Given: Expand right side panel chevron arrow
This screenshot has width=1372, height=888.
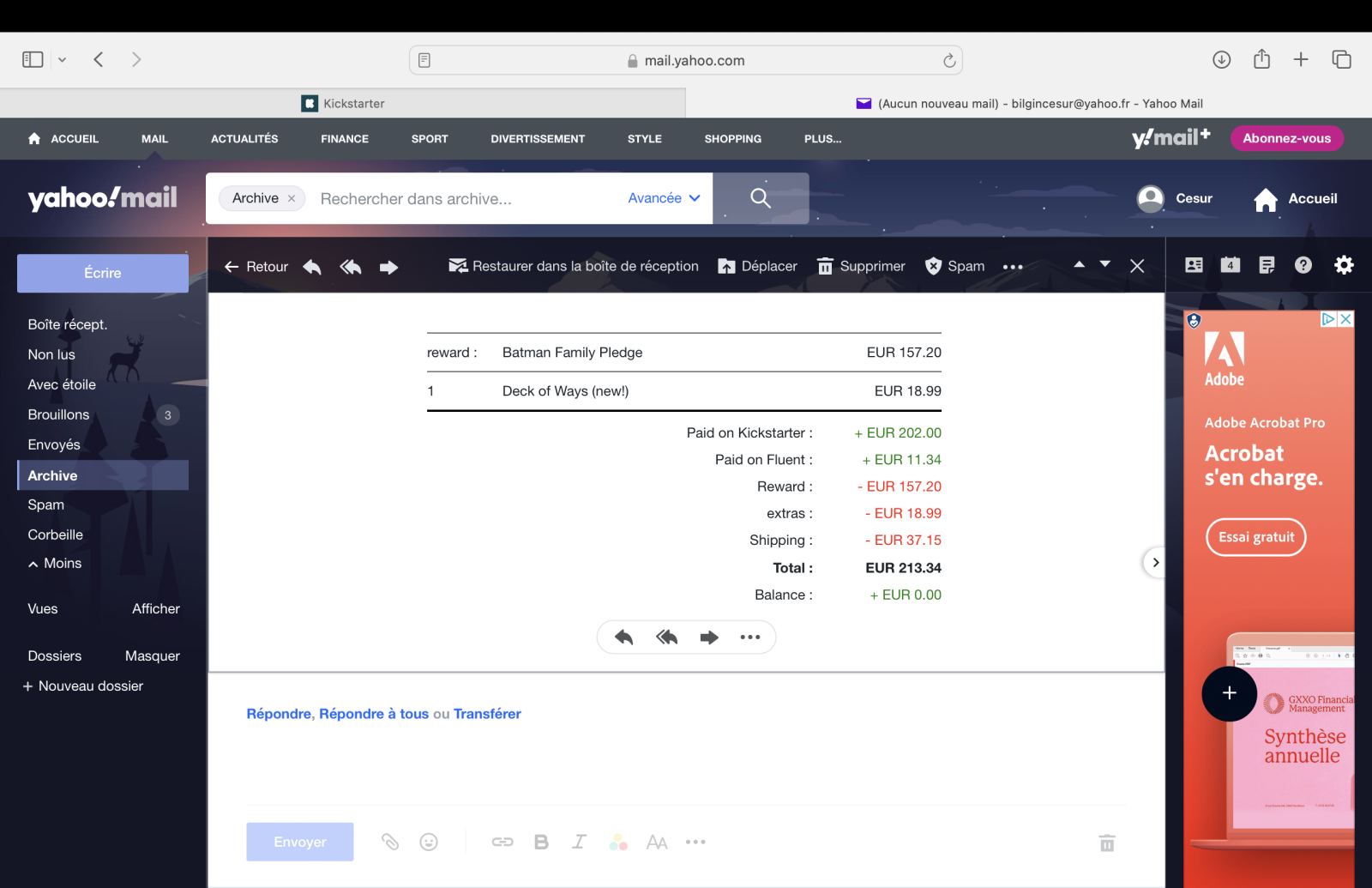Looking at the screenshot, I should coord(1155,563).
